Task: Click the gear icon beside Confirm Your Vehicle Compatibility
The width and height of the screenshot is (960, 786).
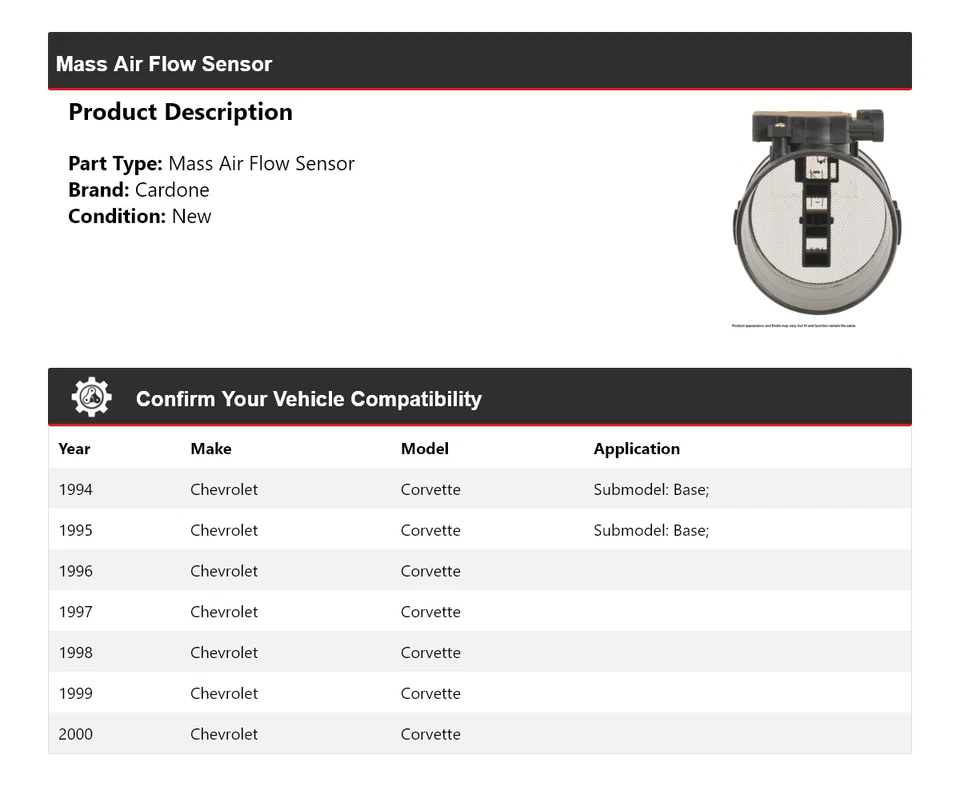Action: [x=91, y=397]
